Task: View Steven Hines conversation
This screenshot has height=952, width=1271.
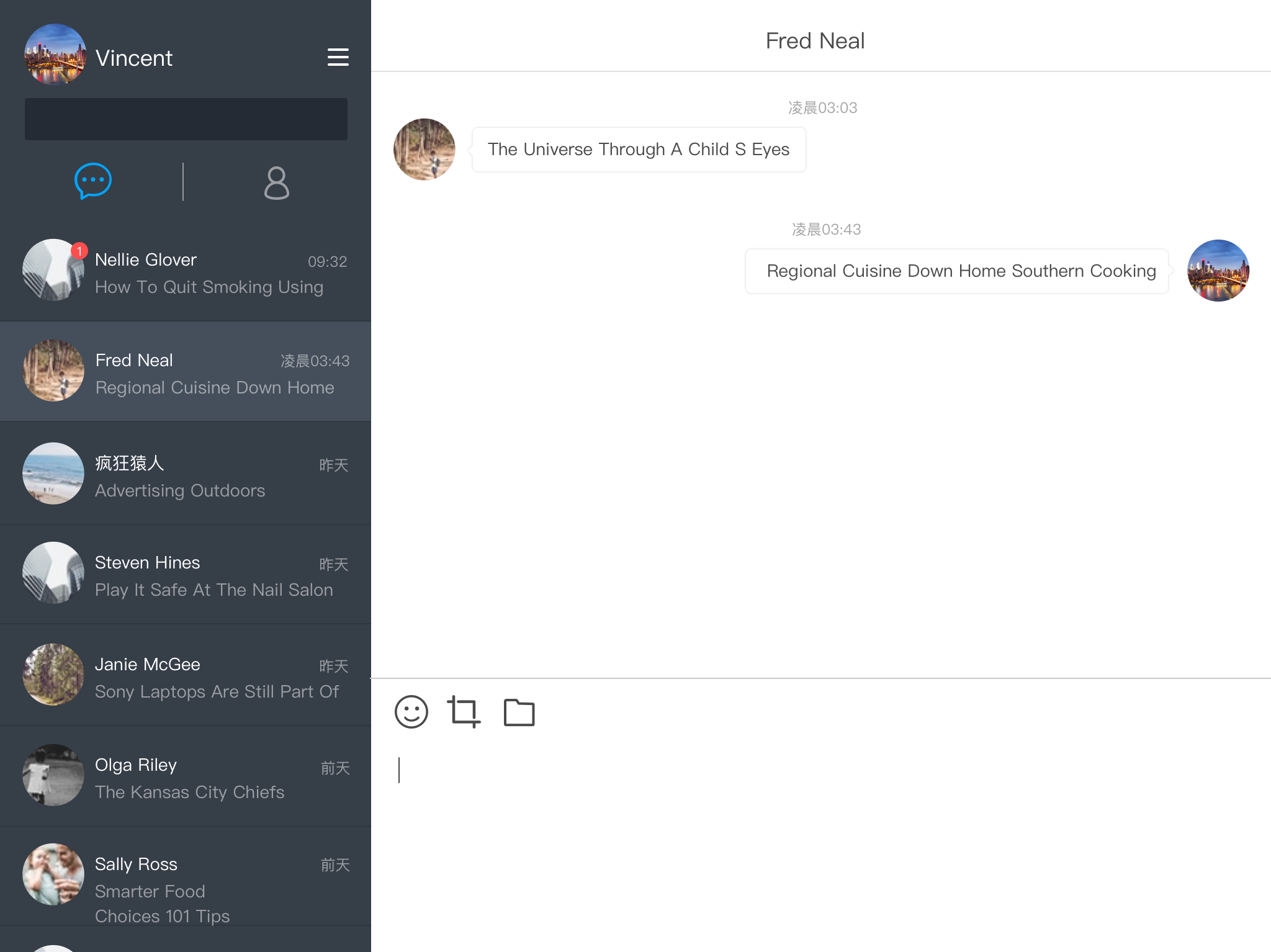Action: coord(185,574)
